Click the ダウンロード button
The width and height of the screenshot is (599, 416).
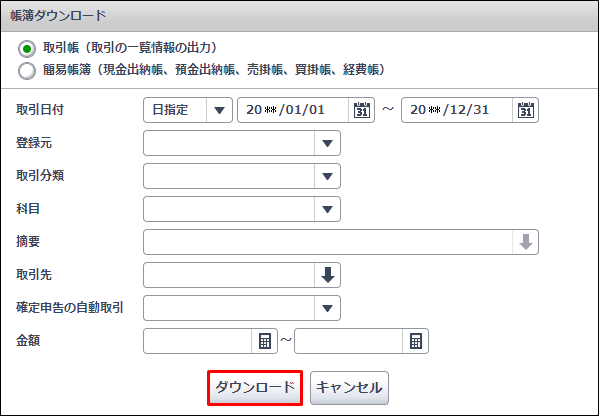255,388
